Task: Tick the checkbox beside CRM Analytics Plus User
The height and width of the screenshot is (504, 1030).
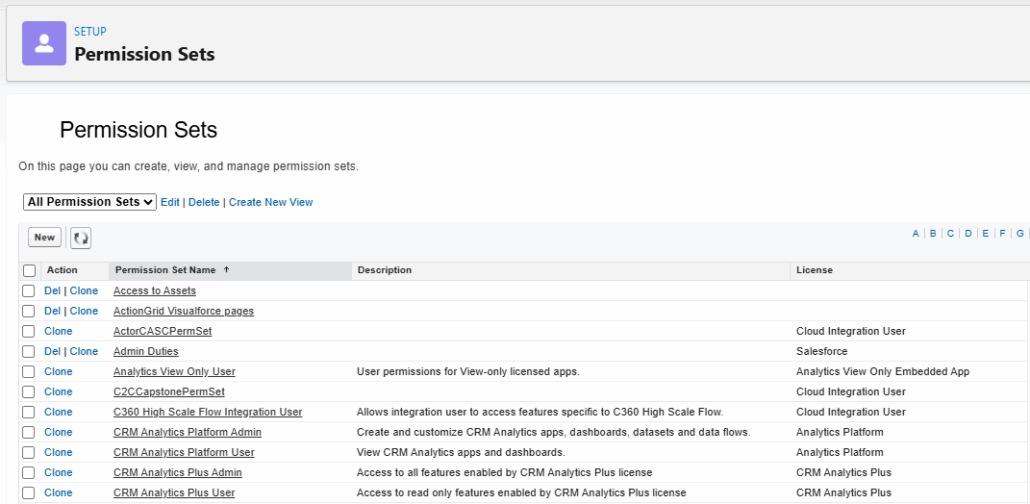Action: pos(29,493)
